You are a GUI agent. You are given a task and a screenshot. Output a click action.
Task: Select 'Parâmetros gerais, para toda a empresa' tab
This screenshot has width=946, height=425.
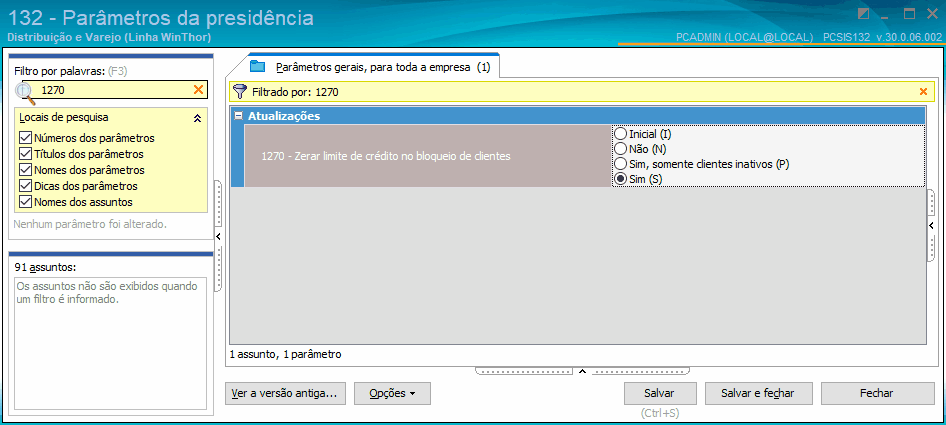pos(372,67)
